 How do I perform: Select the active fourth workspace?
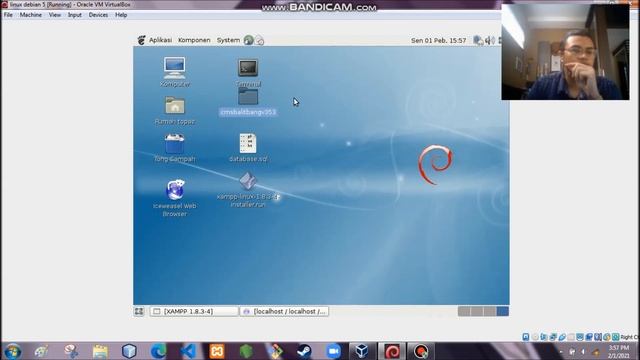502,311
